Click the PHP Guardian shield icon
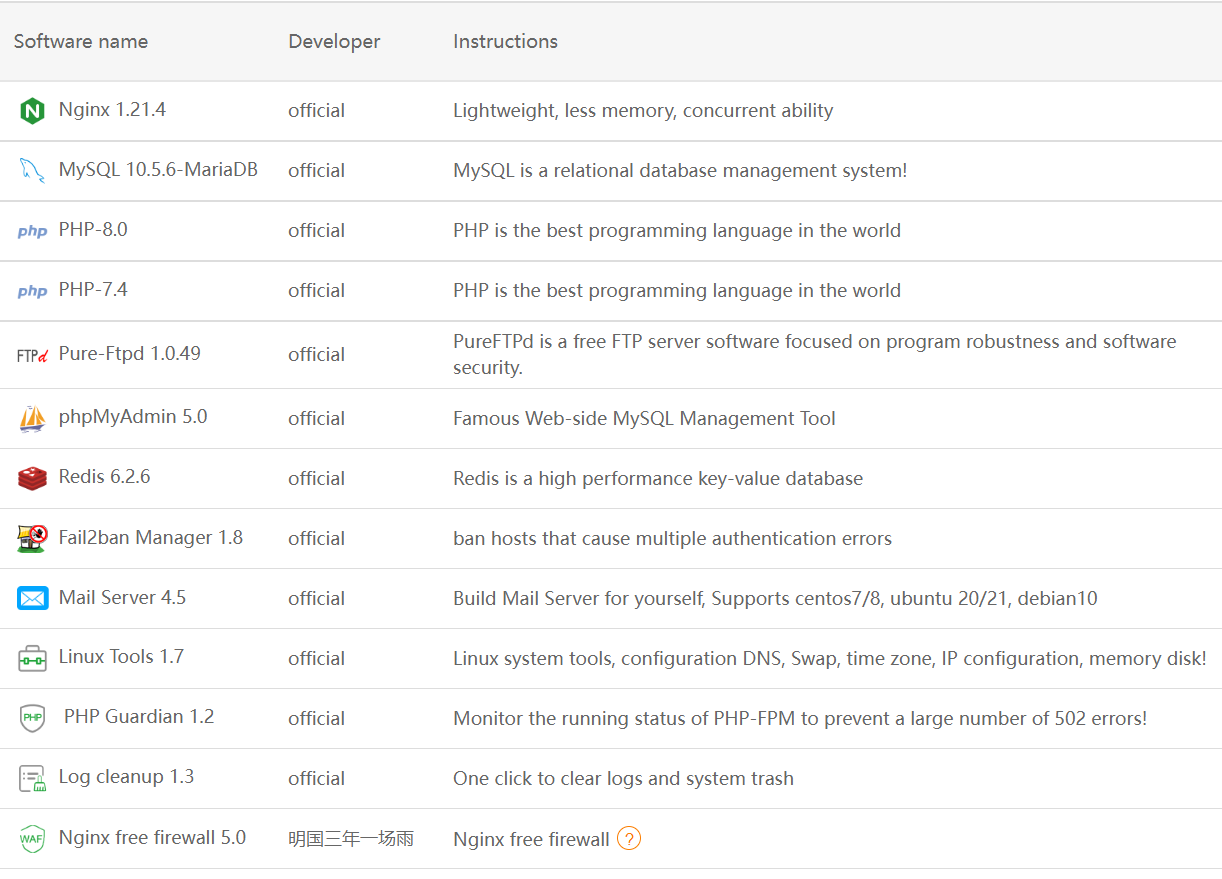 32,718
